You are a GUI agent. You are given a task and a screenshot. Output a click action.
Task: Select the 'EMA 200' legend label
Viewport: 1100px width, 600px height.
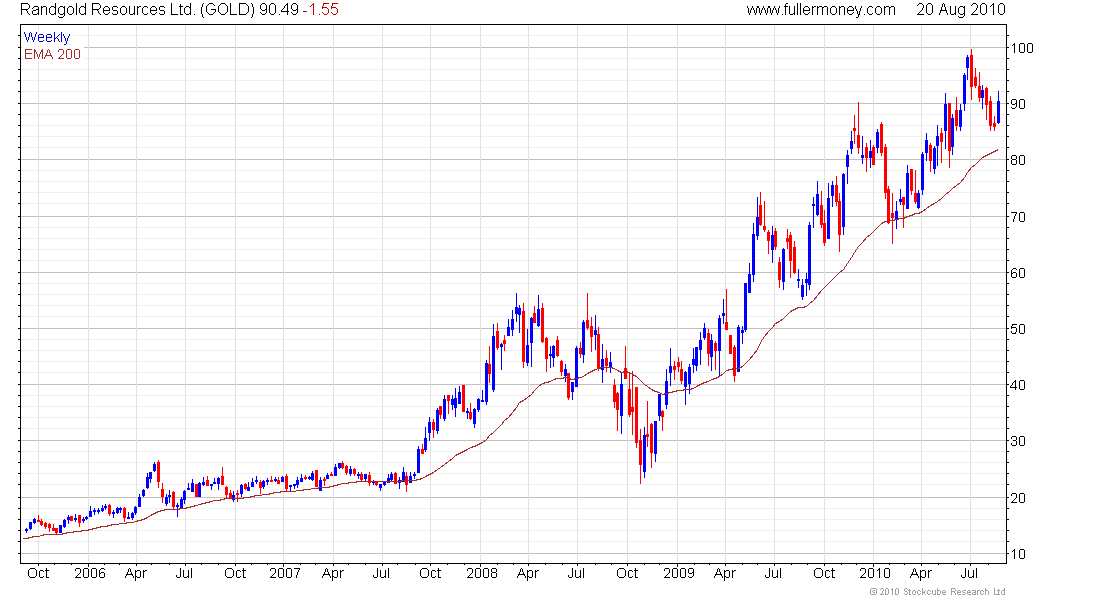click(52, 54)
